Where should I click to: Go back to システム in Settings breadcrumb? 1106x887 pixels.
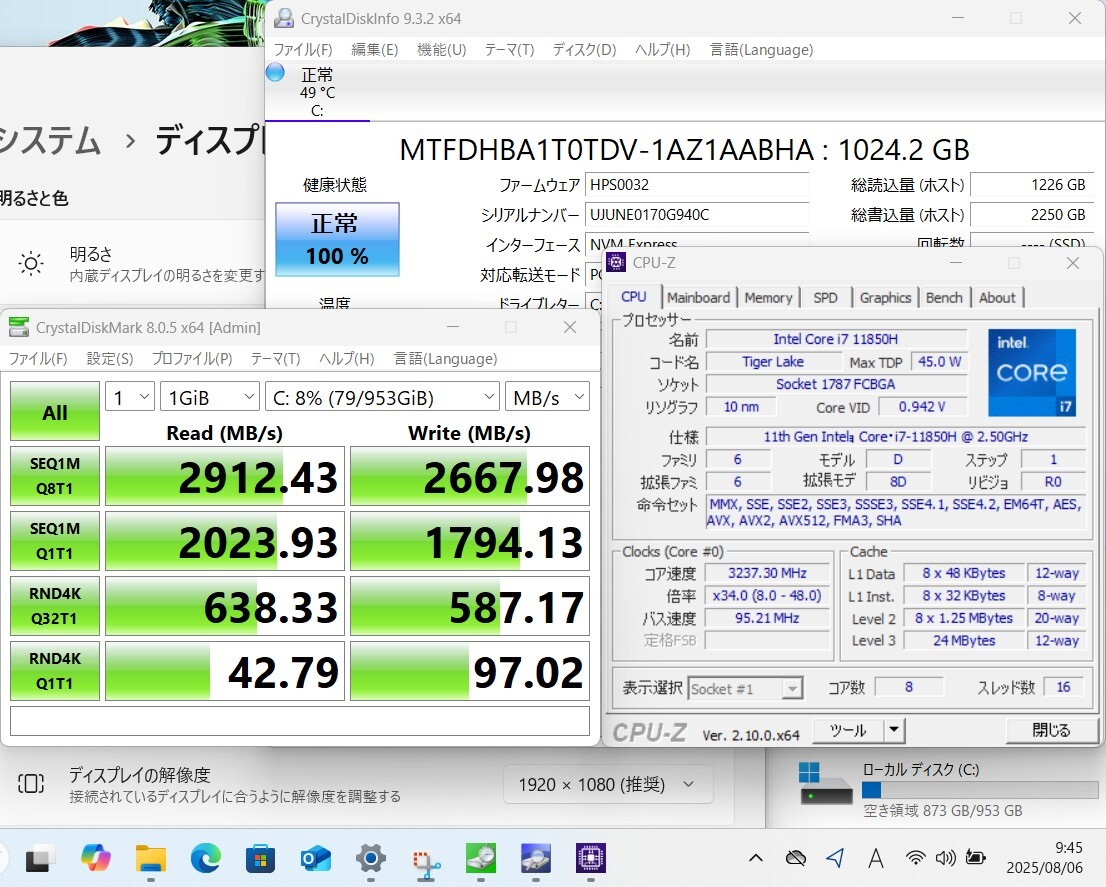(x=49, y=140)
